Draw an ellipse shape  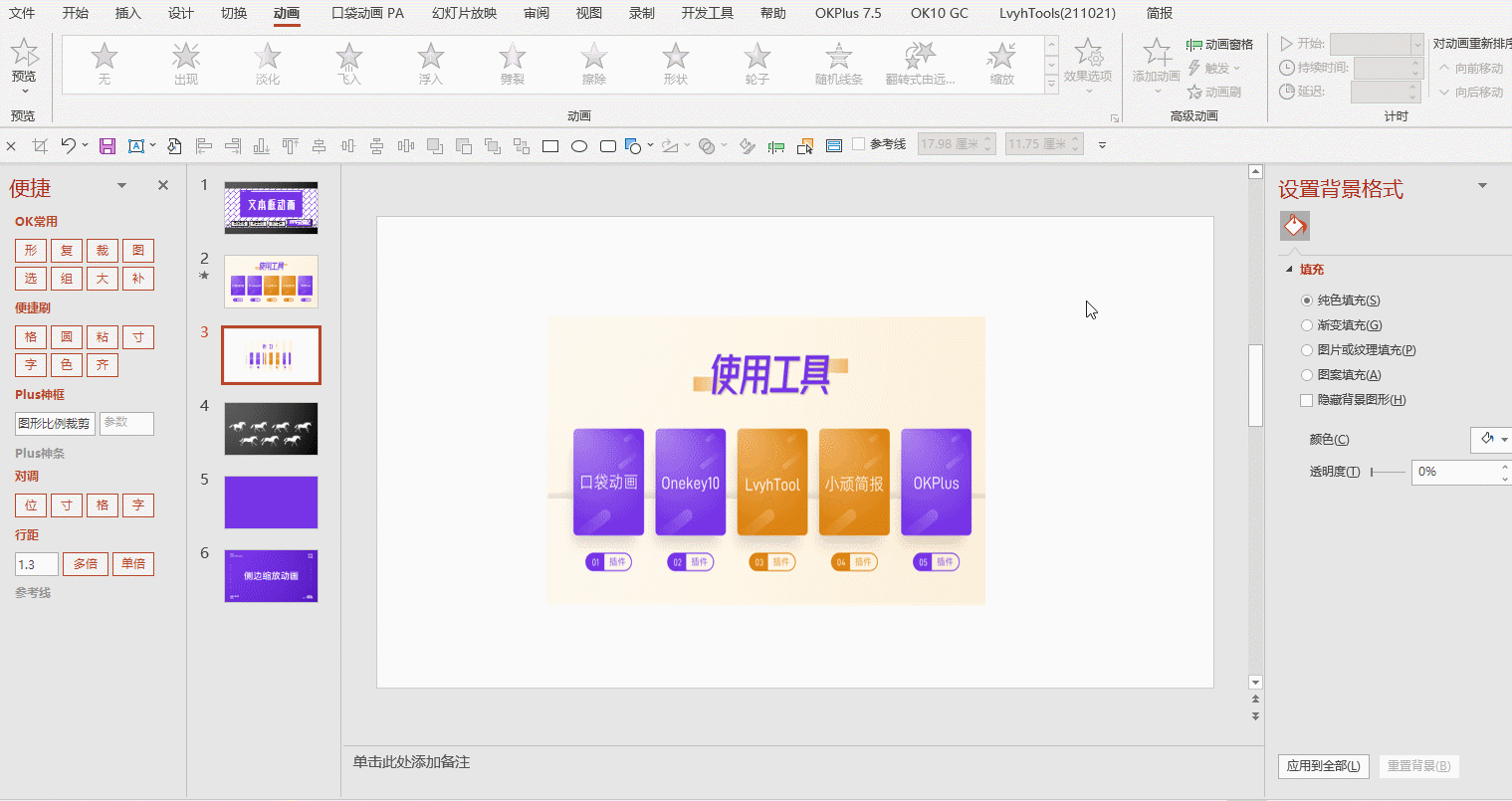click(x=579, y=146)
